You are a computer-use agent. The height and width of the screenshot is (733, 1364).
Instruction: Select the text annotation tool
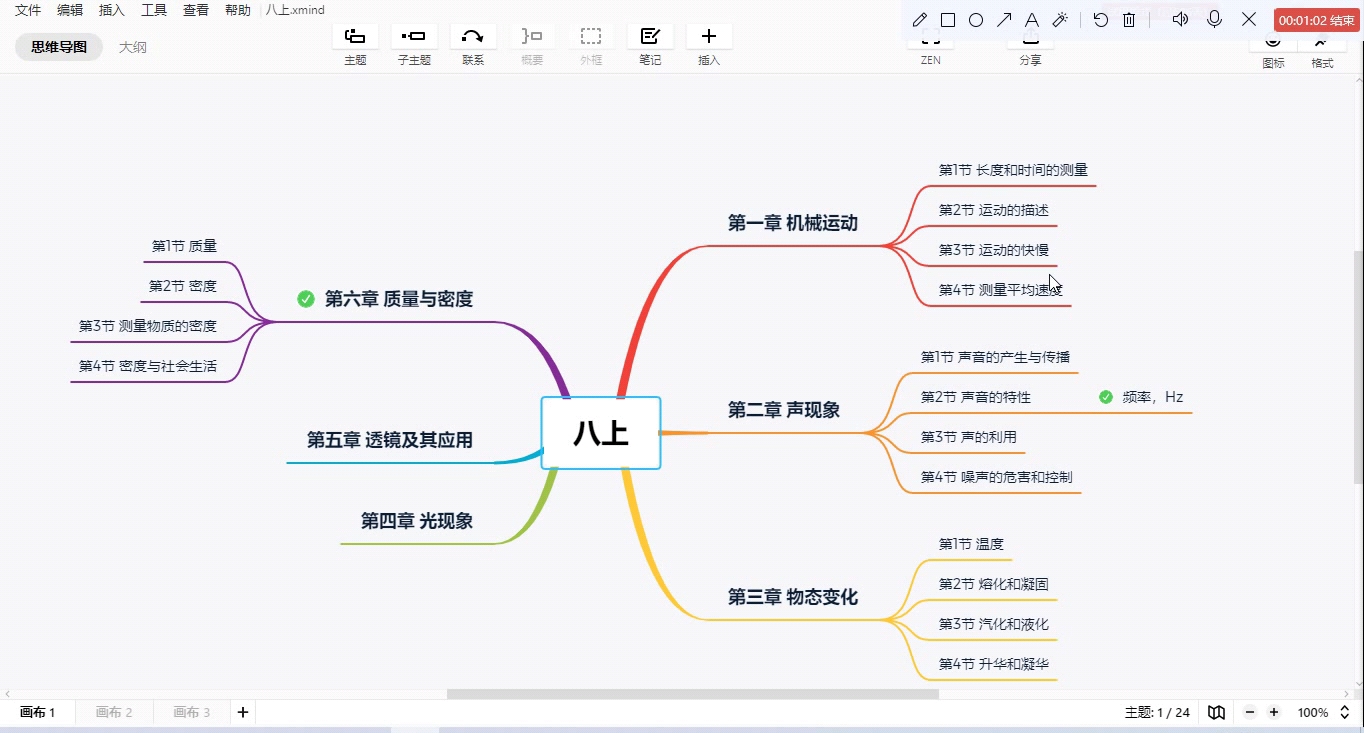click(1032, 20)
